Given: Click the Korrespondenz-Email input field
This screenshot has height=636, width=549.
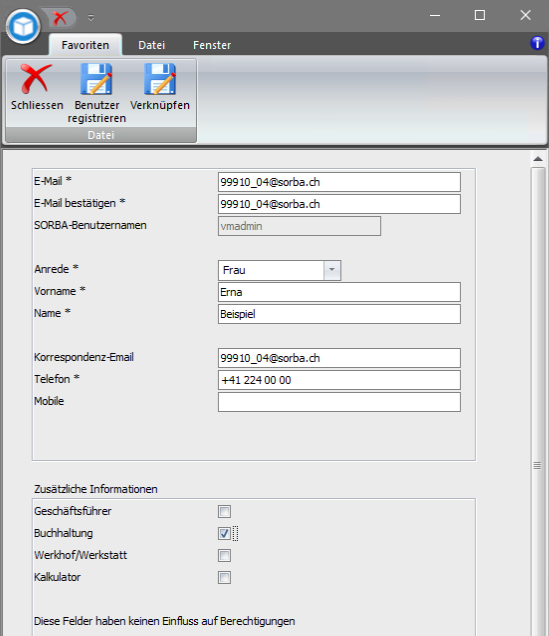Looking at the screenshot, I should click(x=339, y=358).
